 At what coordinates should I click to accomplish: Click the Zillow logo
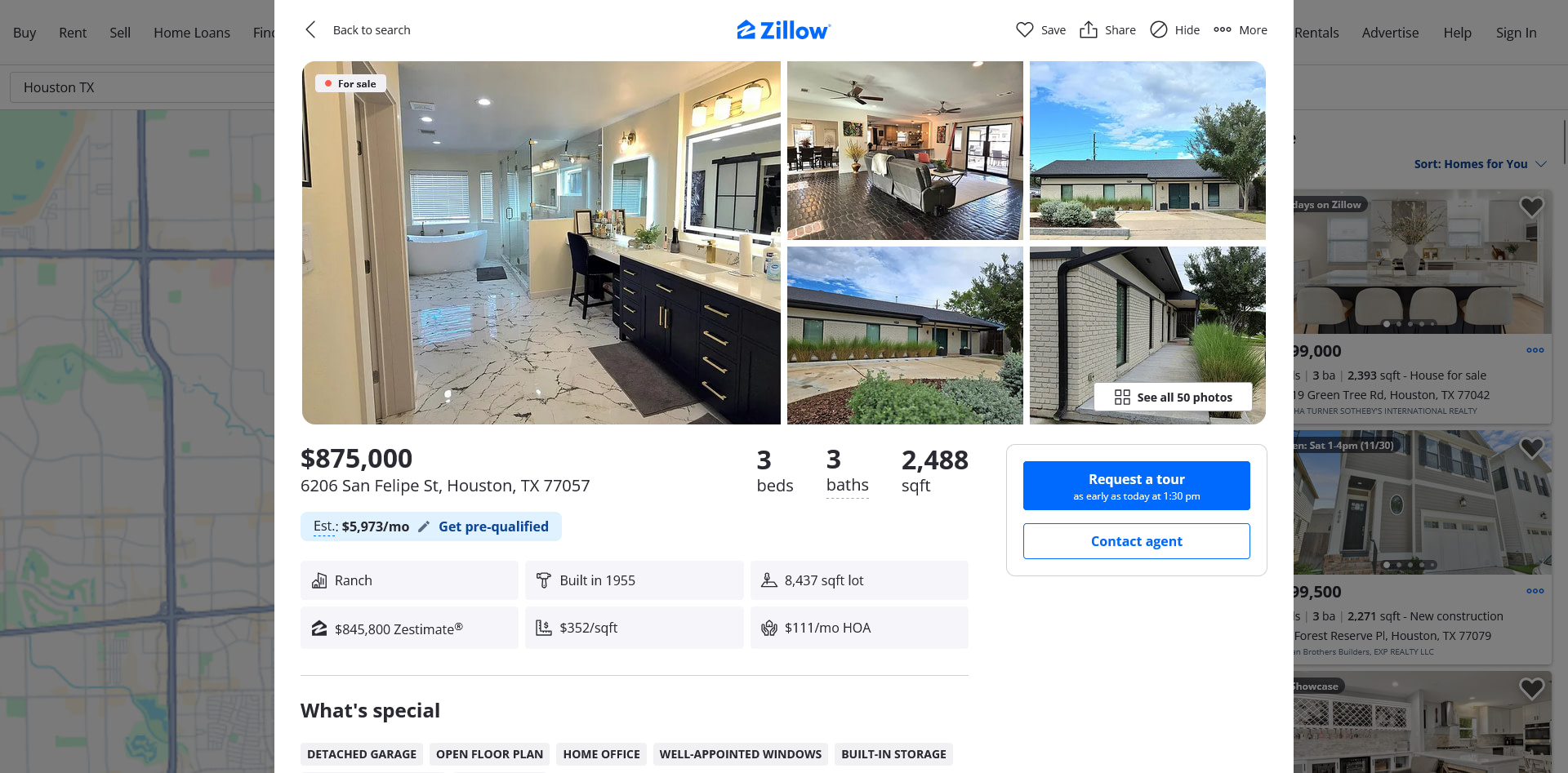coord(783,30)
